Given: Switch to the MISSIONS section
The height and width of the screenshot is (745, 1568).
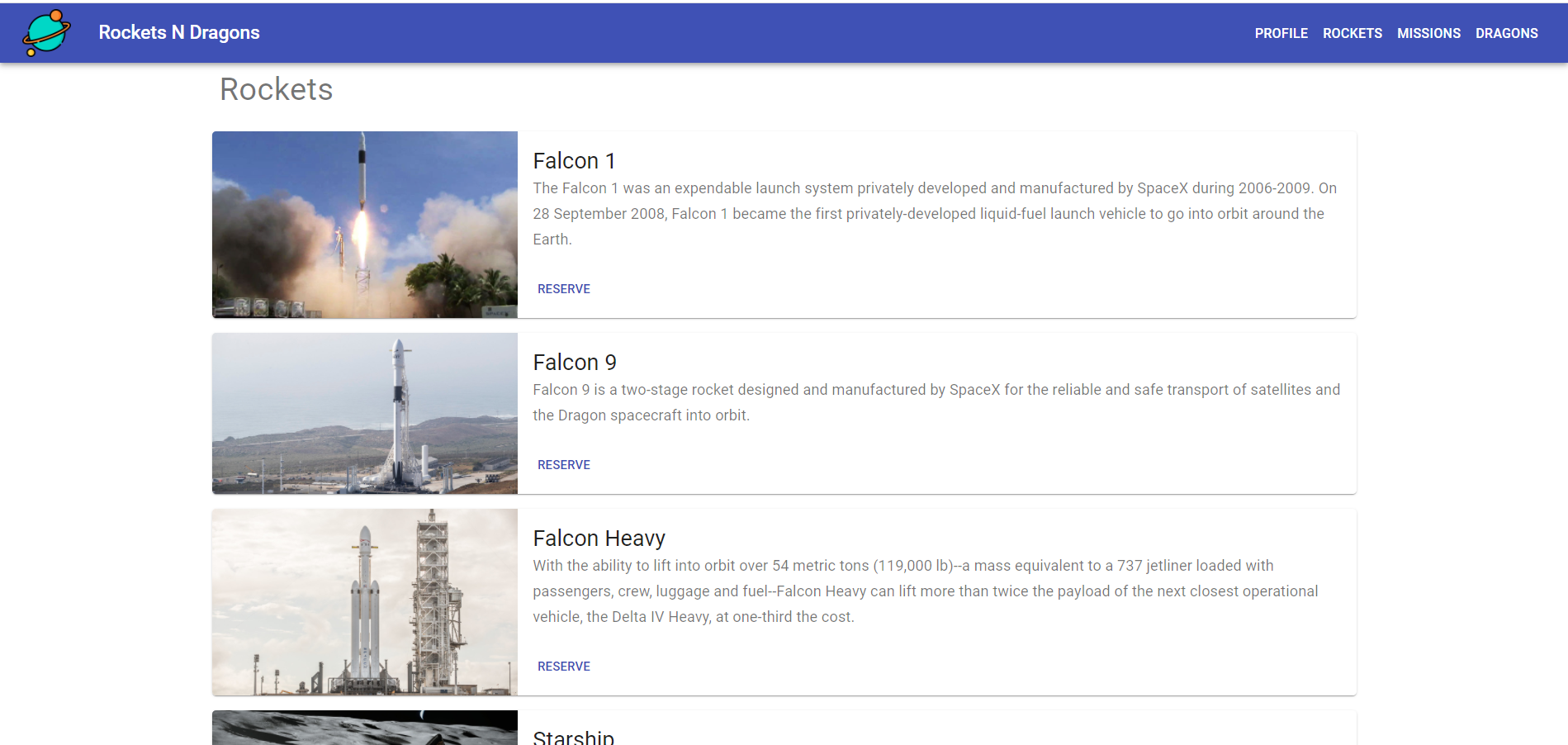Looking at the screenshot, I should coord(1428,33).
